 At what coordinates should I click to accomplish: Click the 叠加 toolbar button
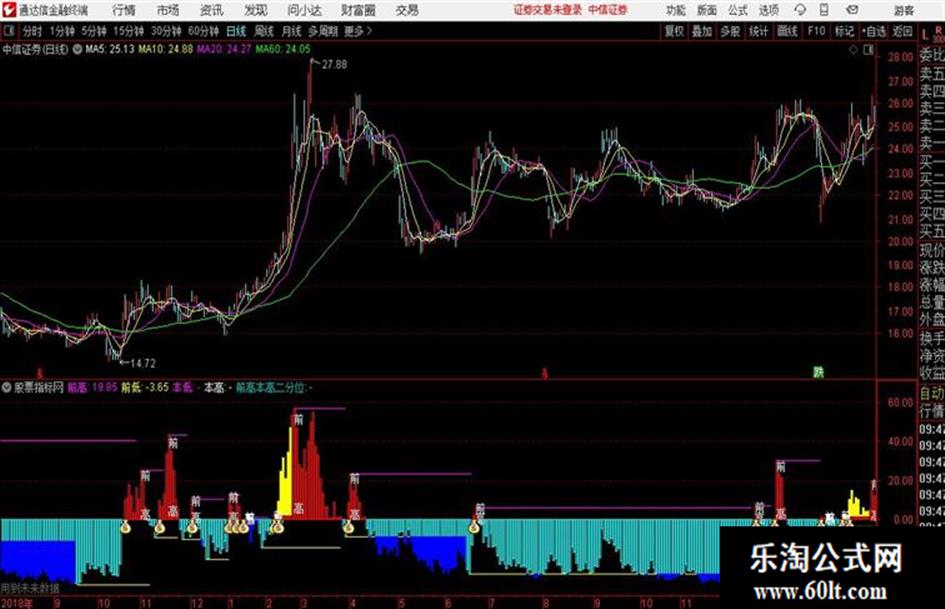pos(702,31)
